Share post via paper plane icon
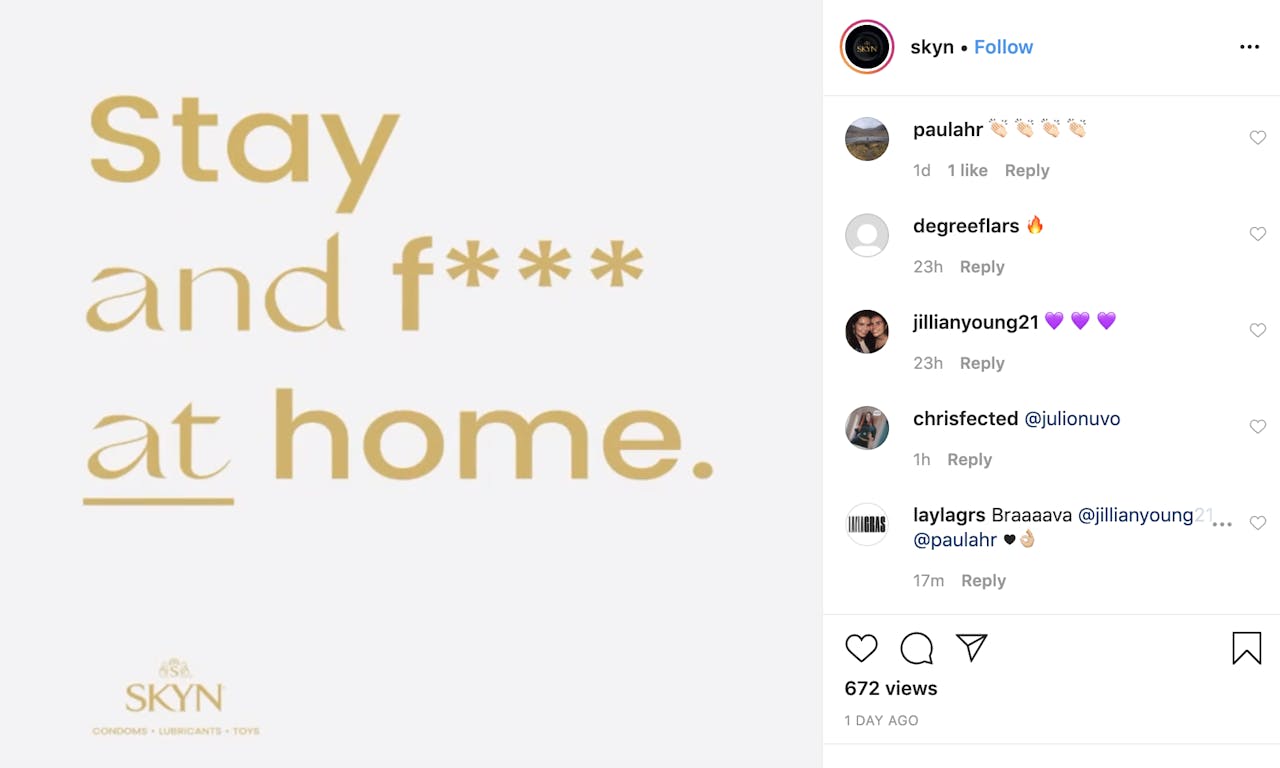 pyautogui.click(x=971, y=648)
